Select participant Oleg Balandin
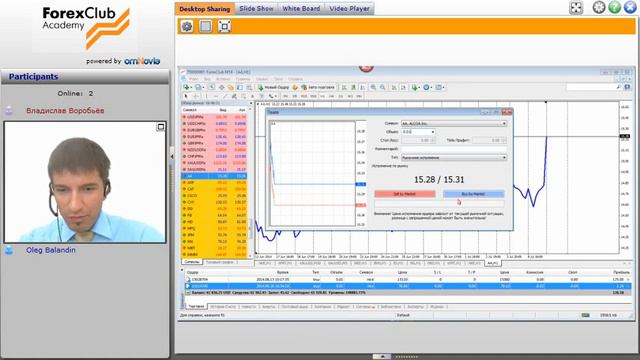Viewport: 640px width, 360px height. [x=51, y=250]
